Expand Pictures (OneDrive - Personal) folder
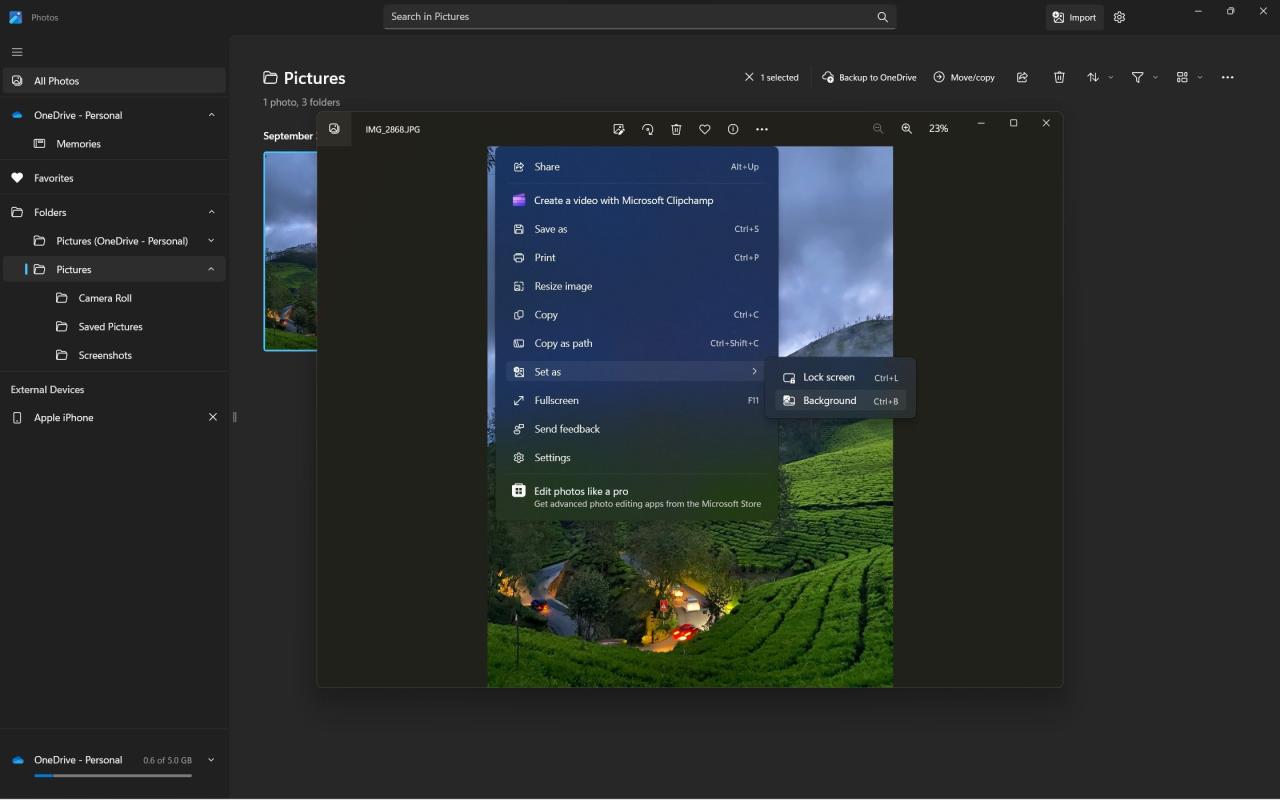Screen dimensions: 1280x800 point(211,241)
